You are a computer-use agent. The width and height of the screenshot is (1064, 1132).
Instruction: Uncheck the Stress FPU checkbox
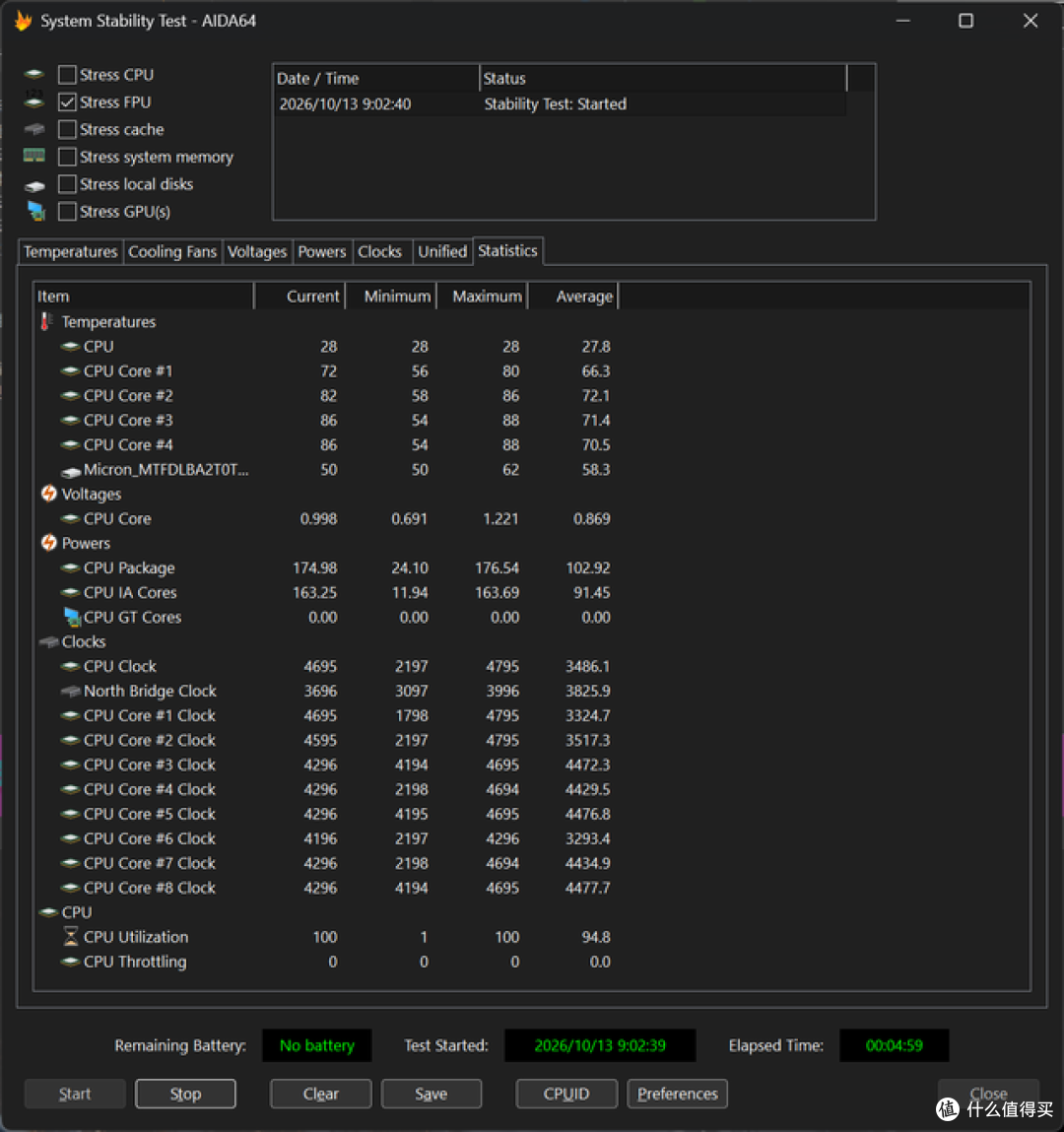tap(67, 101)
